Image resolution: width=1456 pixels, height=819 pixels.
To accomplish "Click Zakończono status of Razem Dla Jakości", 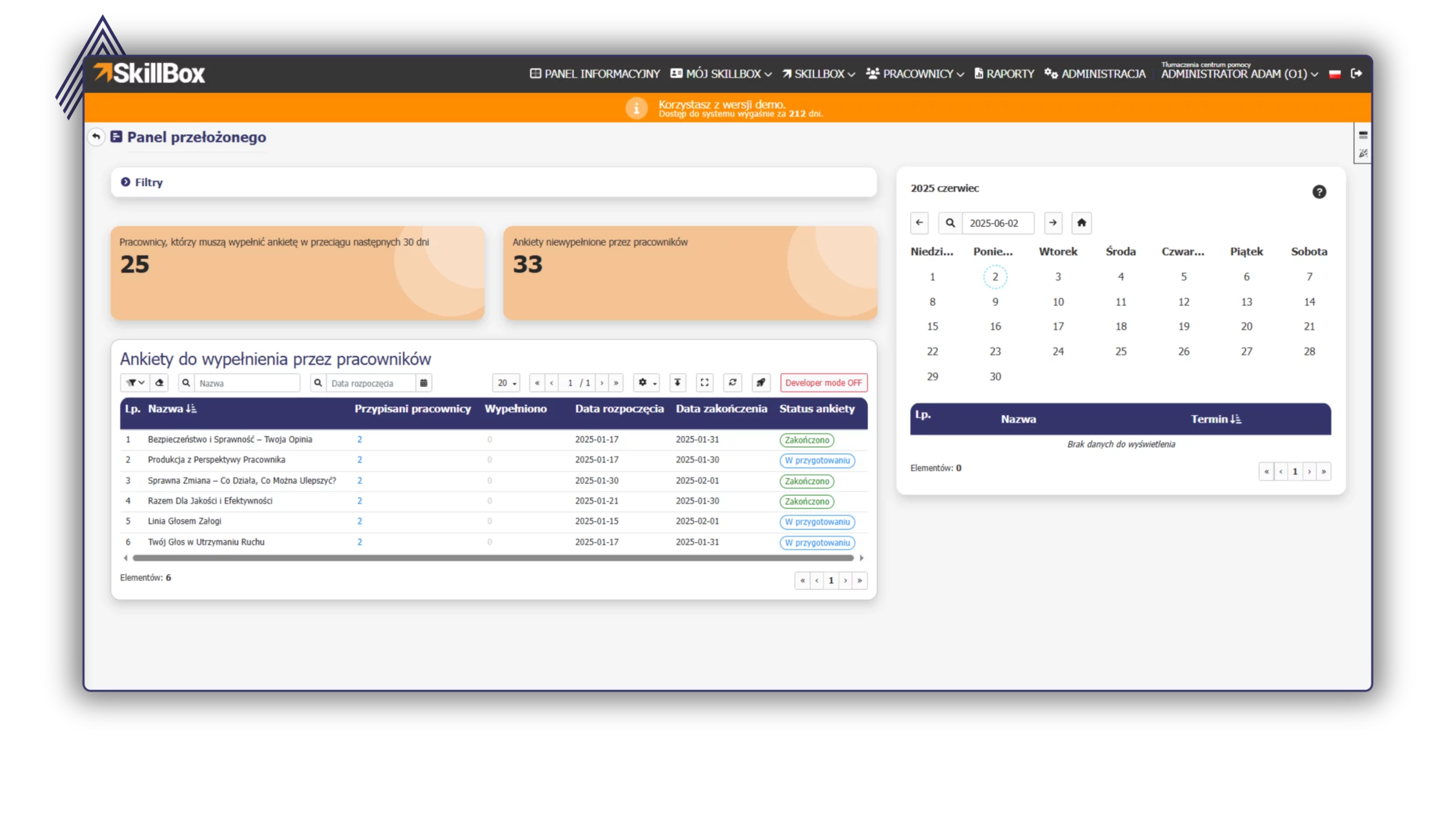I will click(x=806, y=502).
